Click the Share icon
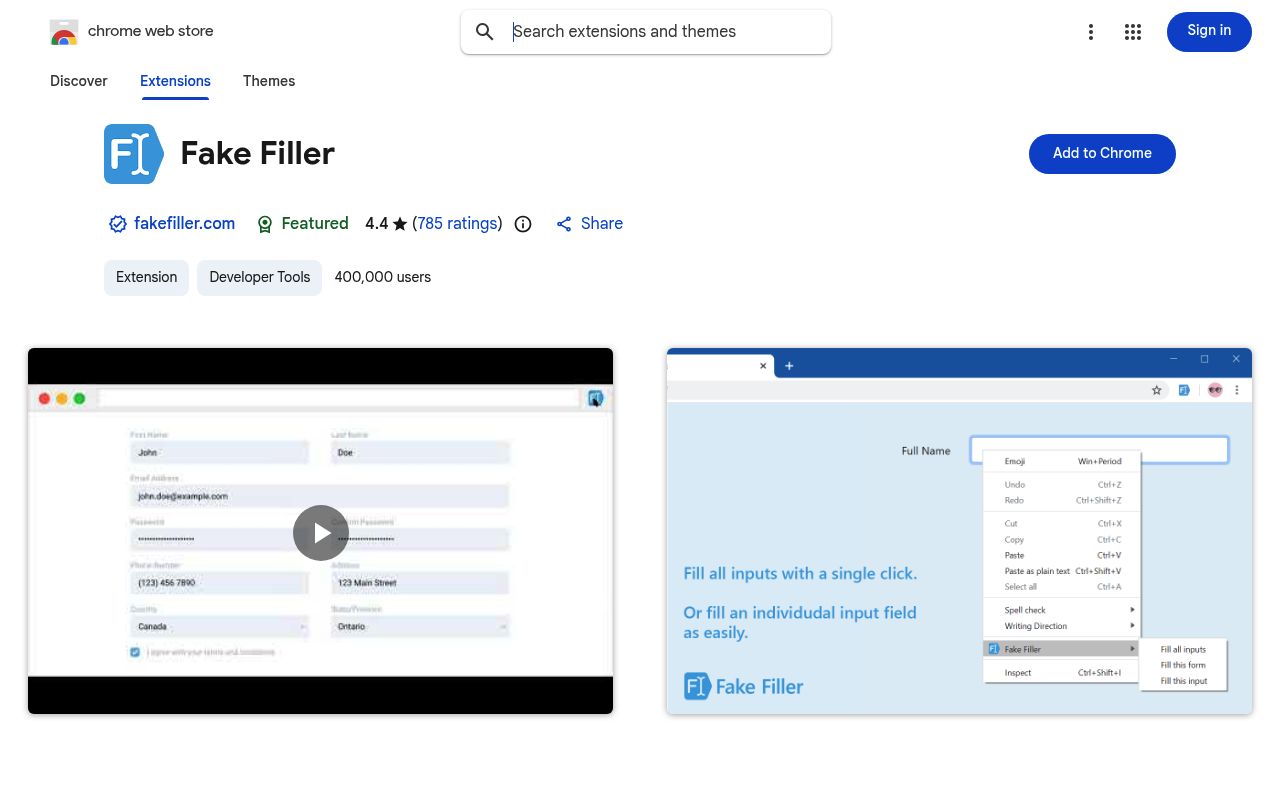 [564, 224]
